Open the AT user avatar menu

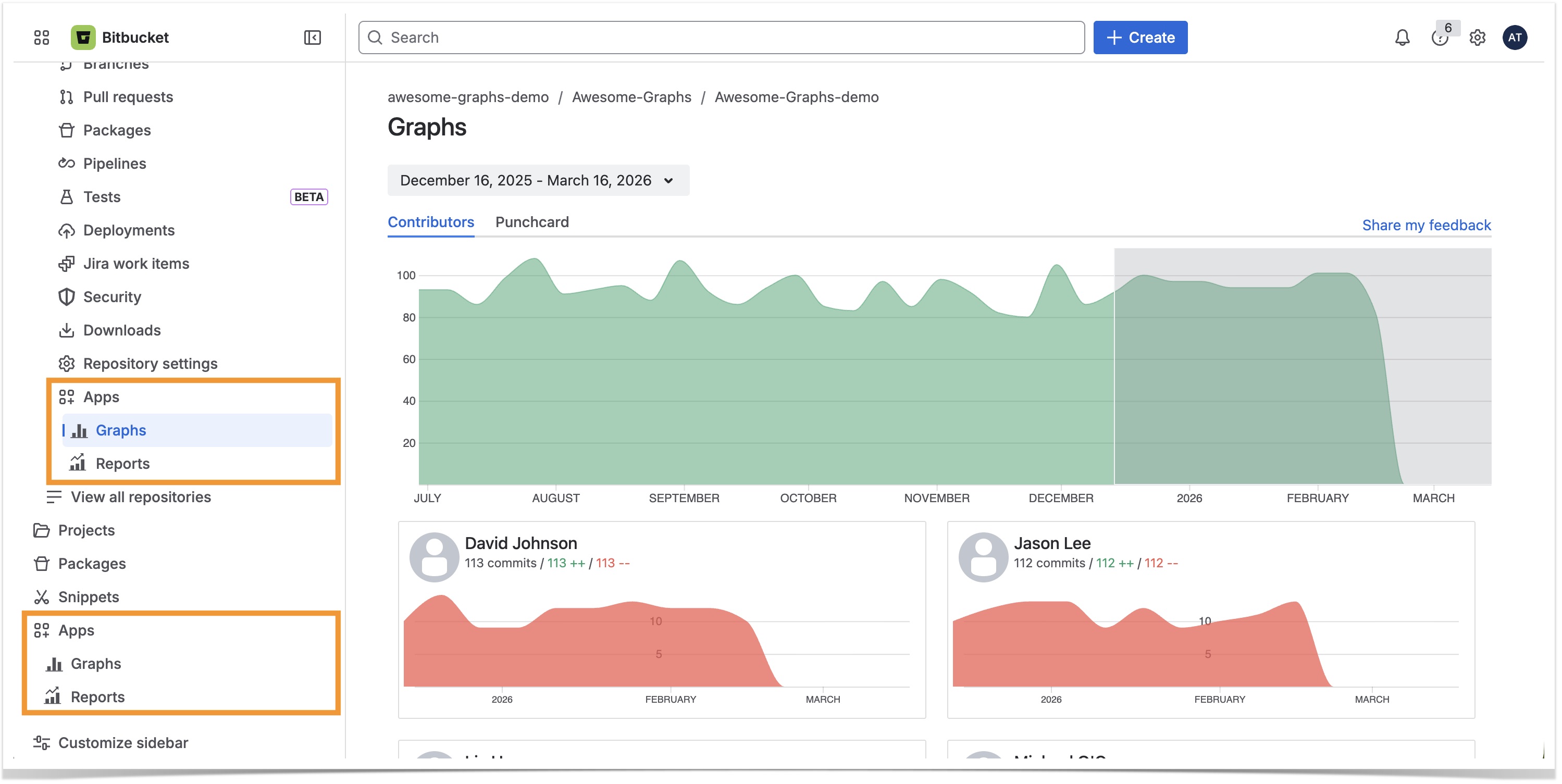point(1514,38)
